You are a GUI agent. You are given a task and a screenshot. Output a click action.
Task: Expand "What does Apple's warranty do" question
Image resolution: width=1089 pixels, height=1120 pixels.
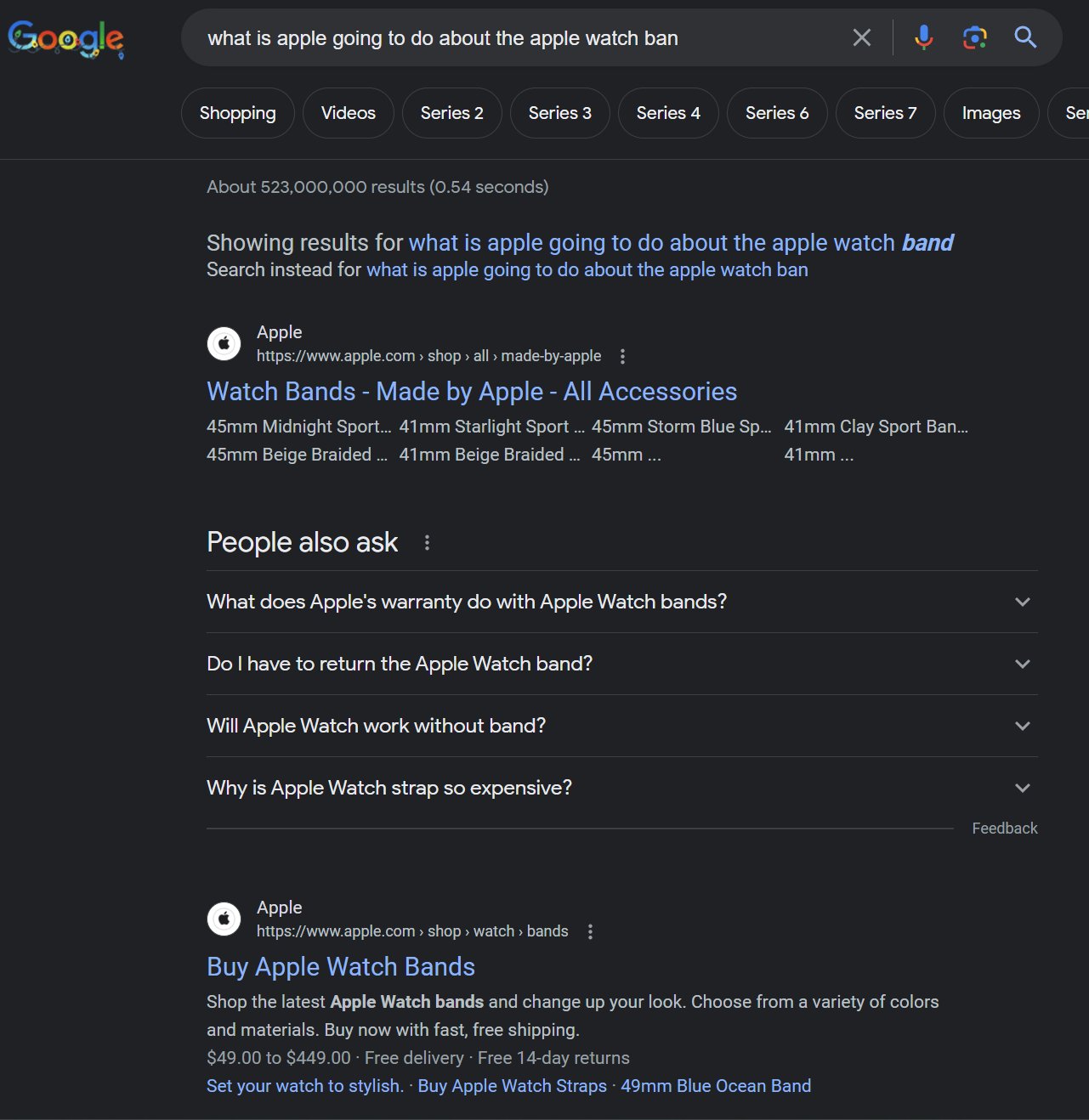[621, 602]
